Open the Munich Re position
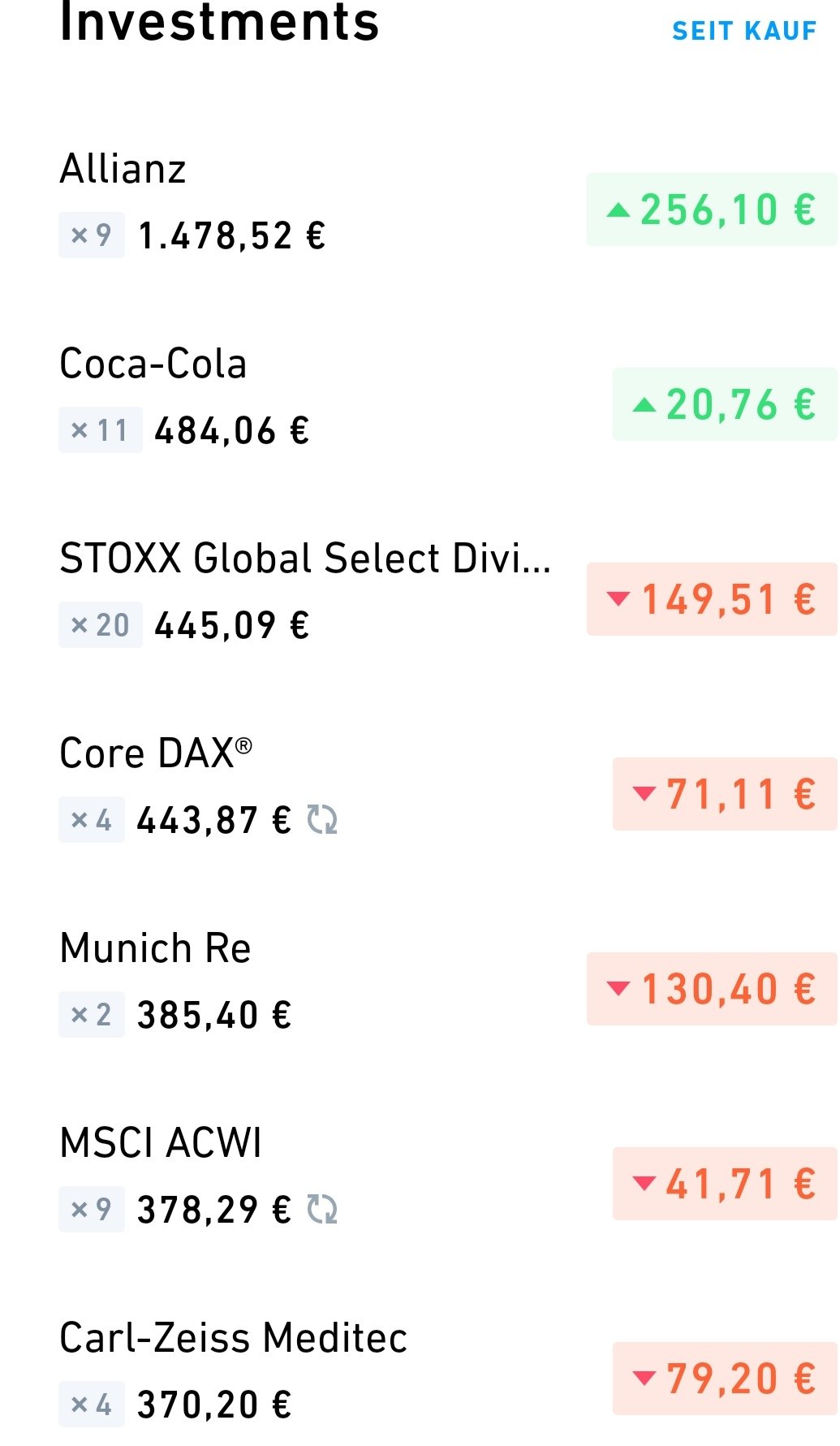Screen dimensions: 840x1446 coord(156,948)
